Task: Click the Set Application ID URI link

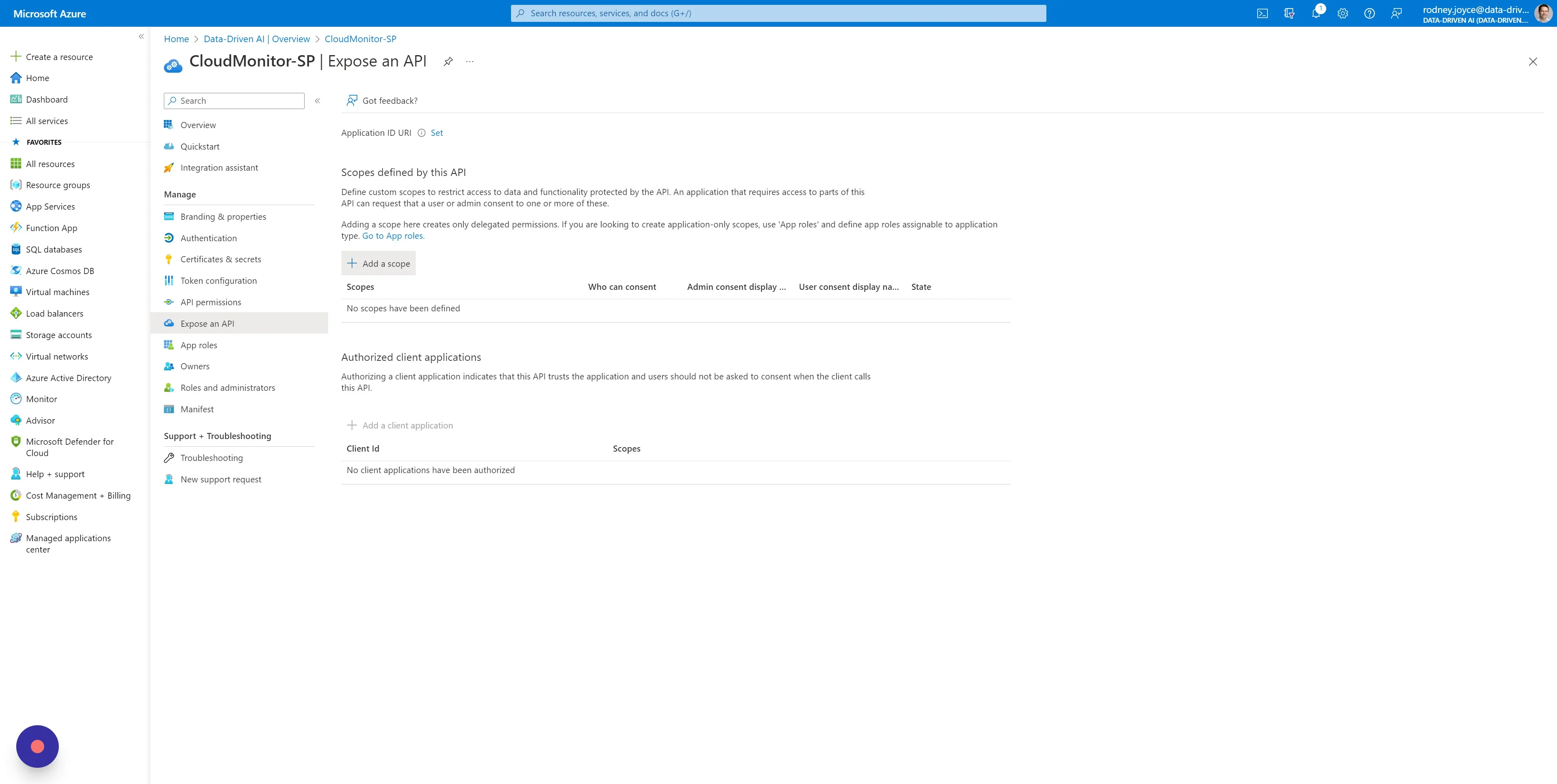Action: click(x=436, y=133)
